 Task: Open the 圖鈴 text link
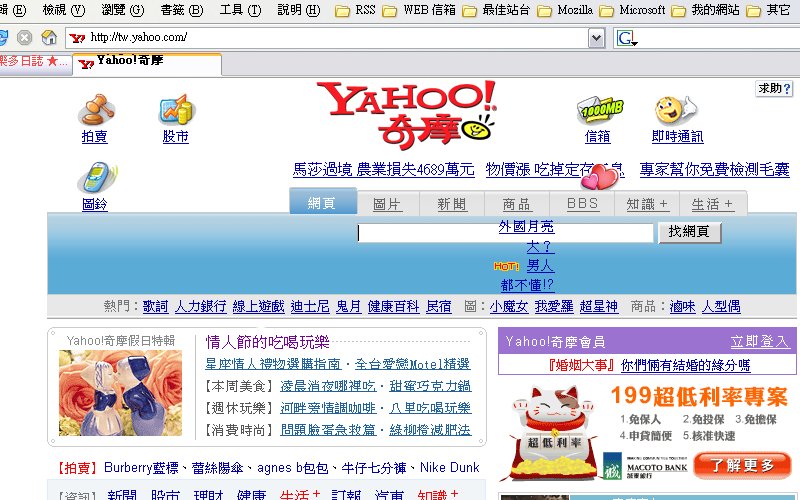(94, 204)
